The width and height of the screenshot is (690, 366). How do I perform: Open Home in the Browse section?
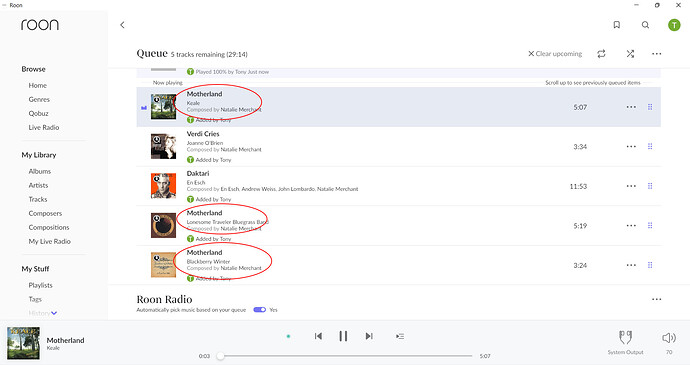point(37,85)
